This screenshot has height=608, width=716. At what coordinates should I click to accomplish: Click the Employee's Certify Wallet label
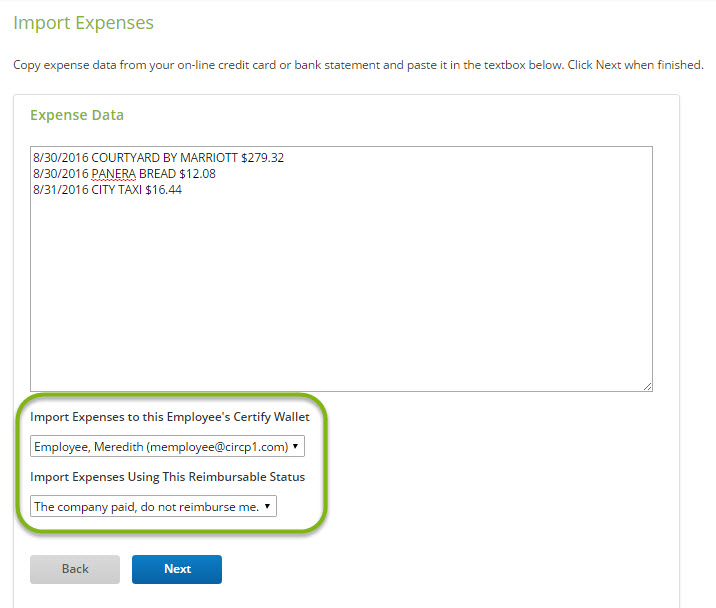pos(170,417)
